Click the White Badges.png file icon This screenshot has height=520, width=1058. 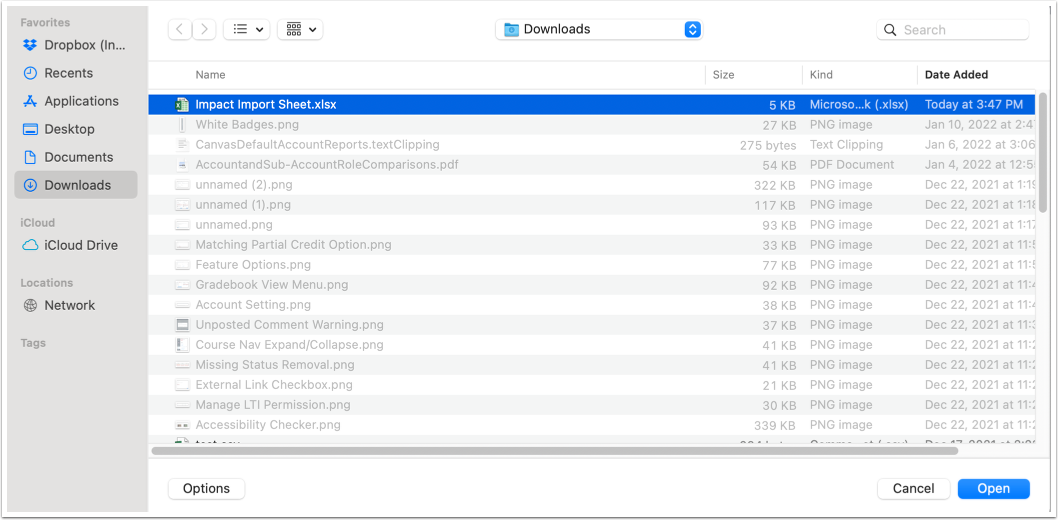pos(182,125)
